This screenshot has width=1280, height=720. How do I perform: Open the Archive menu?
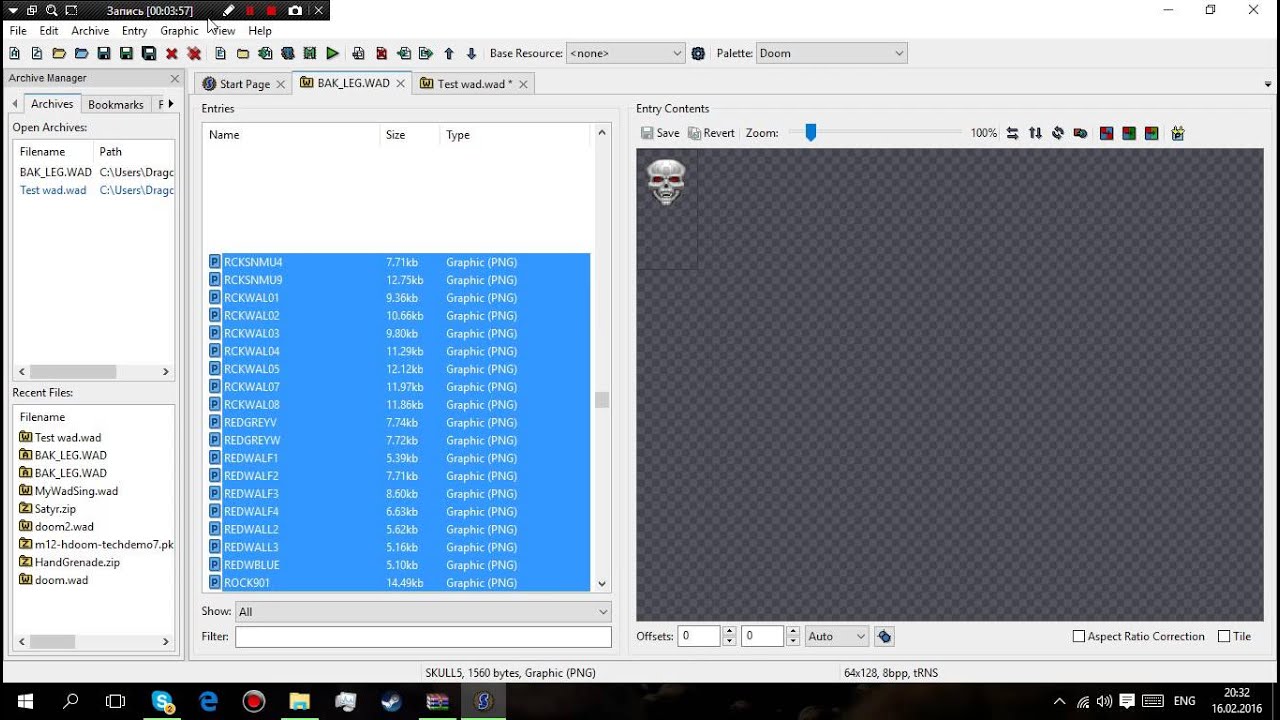click(90, 31)
